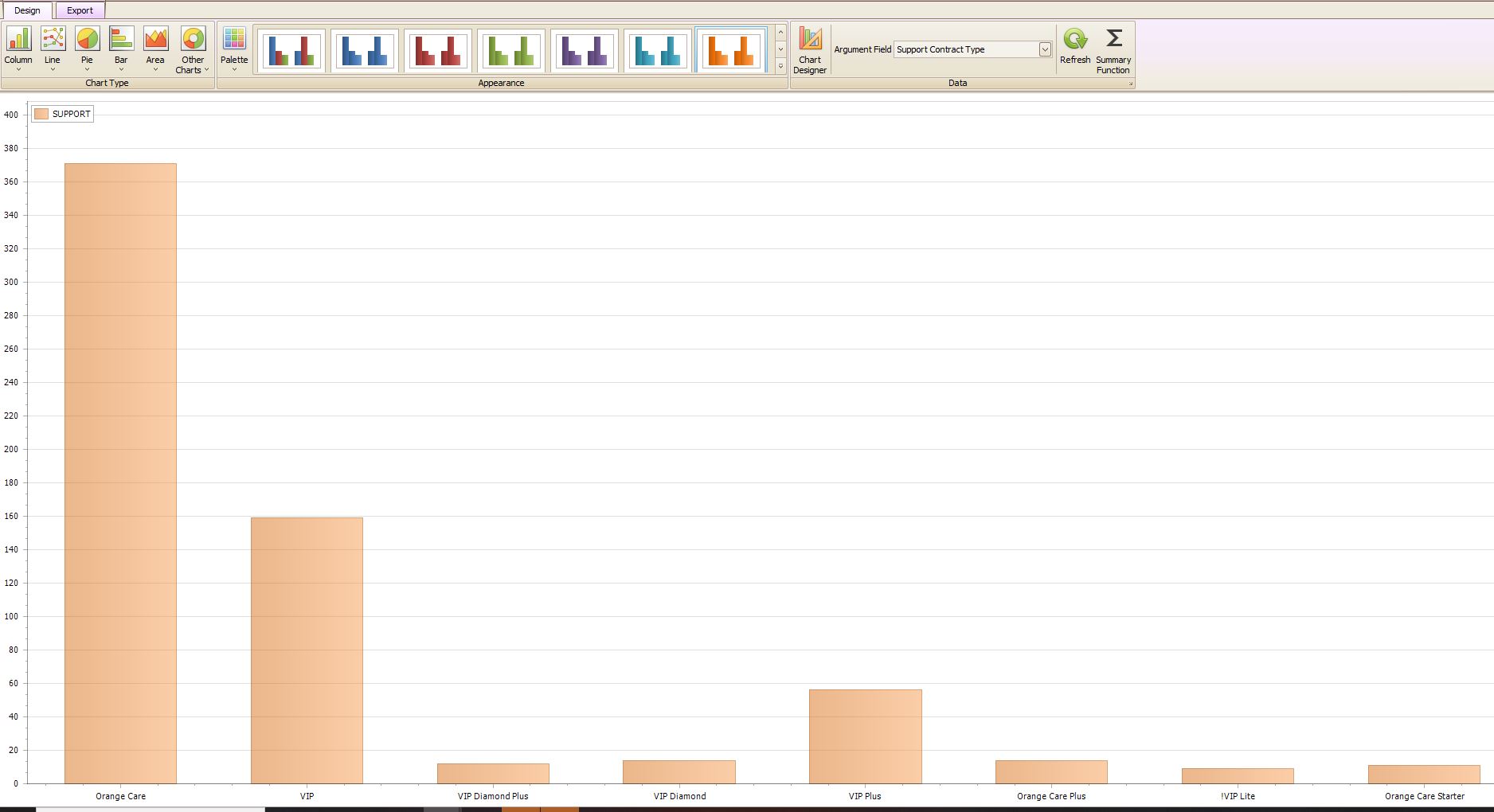Screen dimensions: 1494x812
Task: Select the !VIP Lite bar
Action: (1238, 776)
